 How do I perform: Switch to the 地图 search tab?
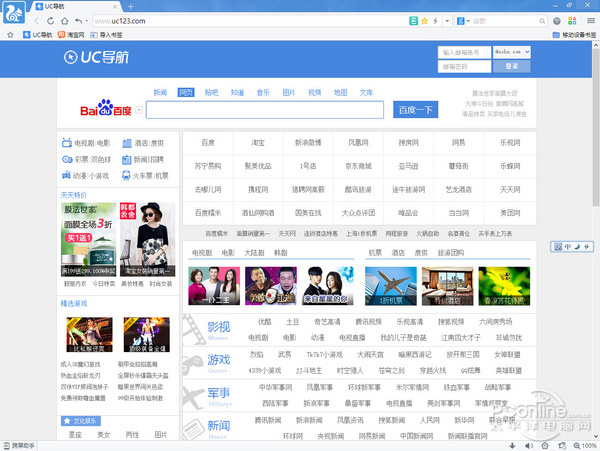coord(341,92)
